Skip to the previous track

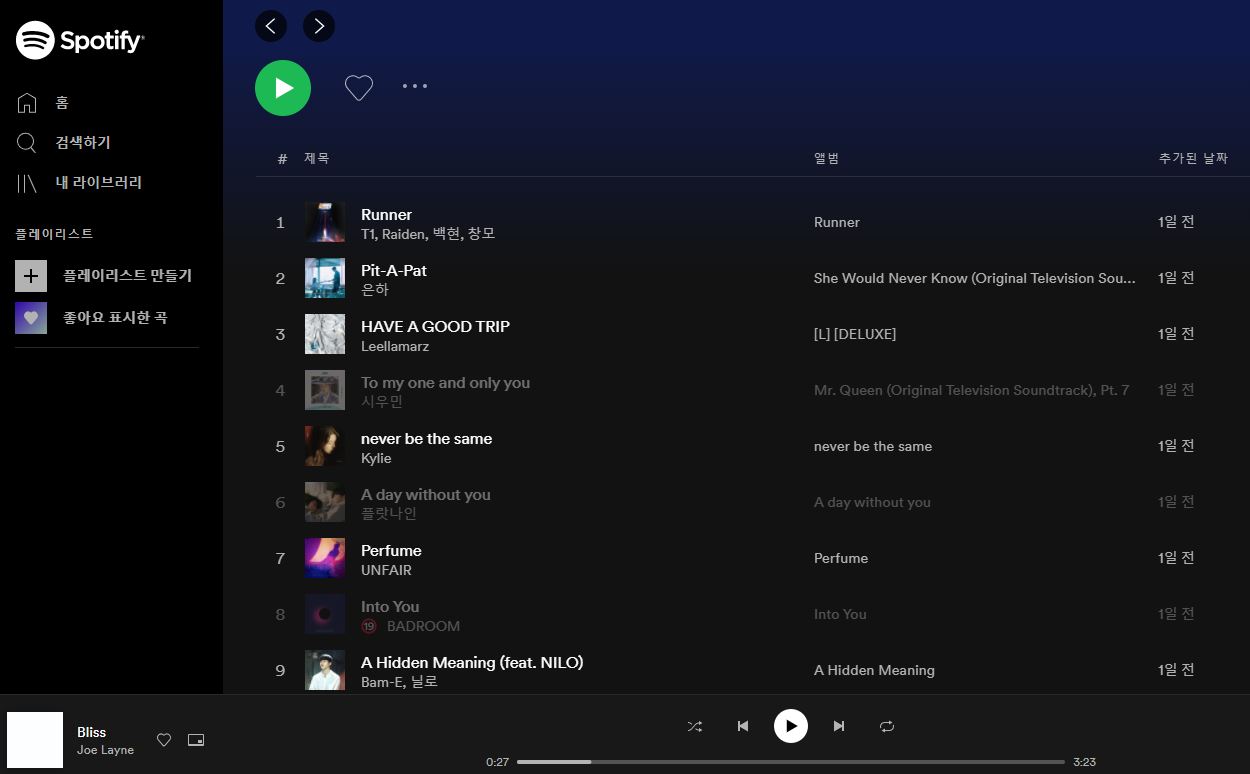pos(743,726)
